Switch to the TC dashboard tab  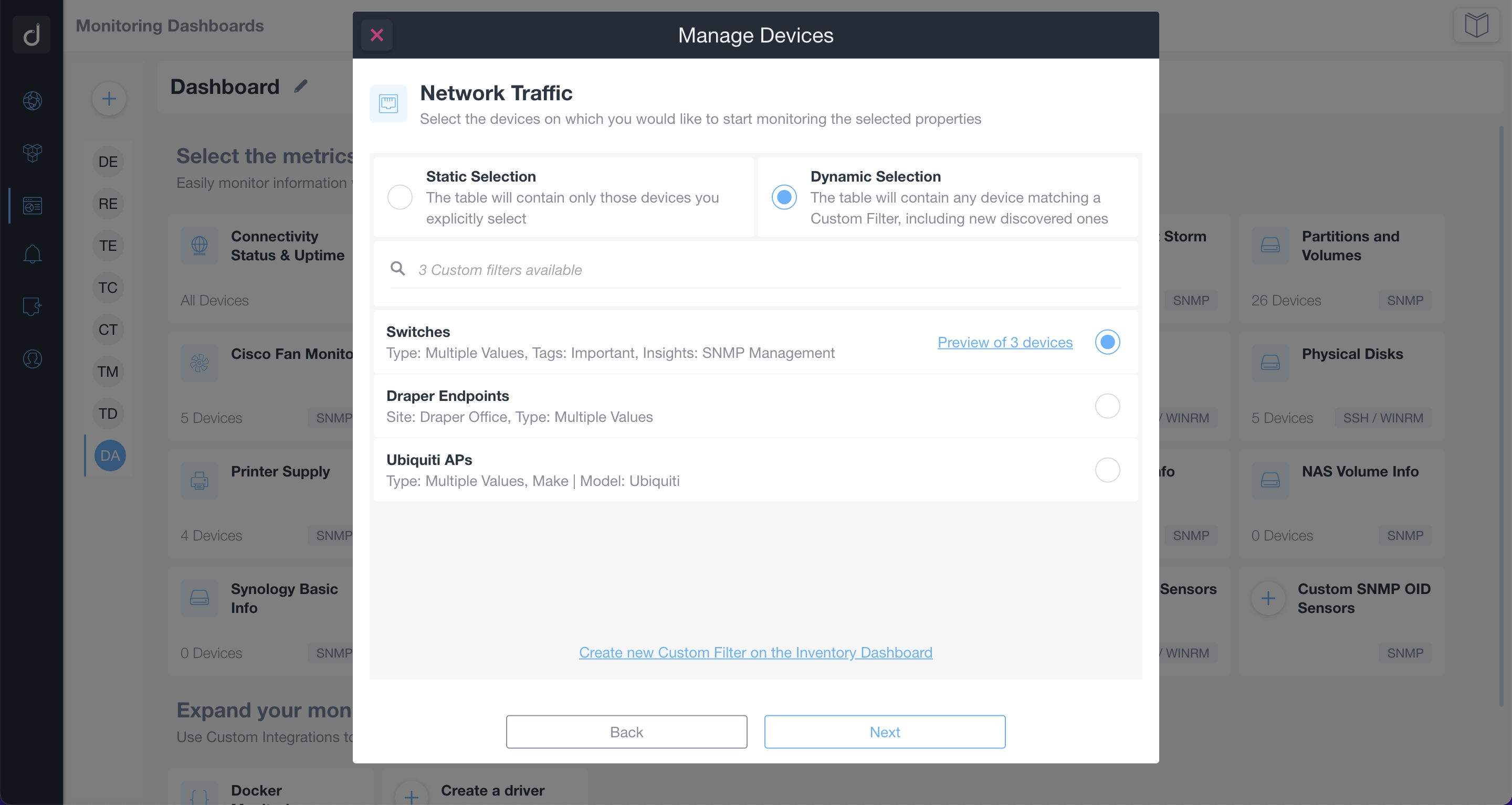(108, 288)
